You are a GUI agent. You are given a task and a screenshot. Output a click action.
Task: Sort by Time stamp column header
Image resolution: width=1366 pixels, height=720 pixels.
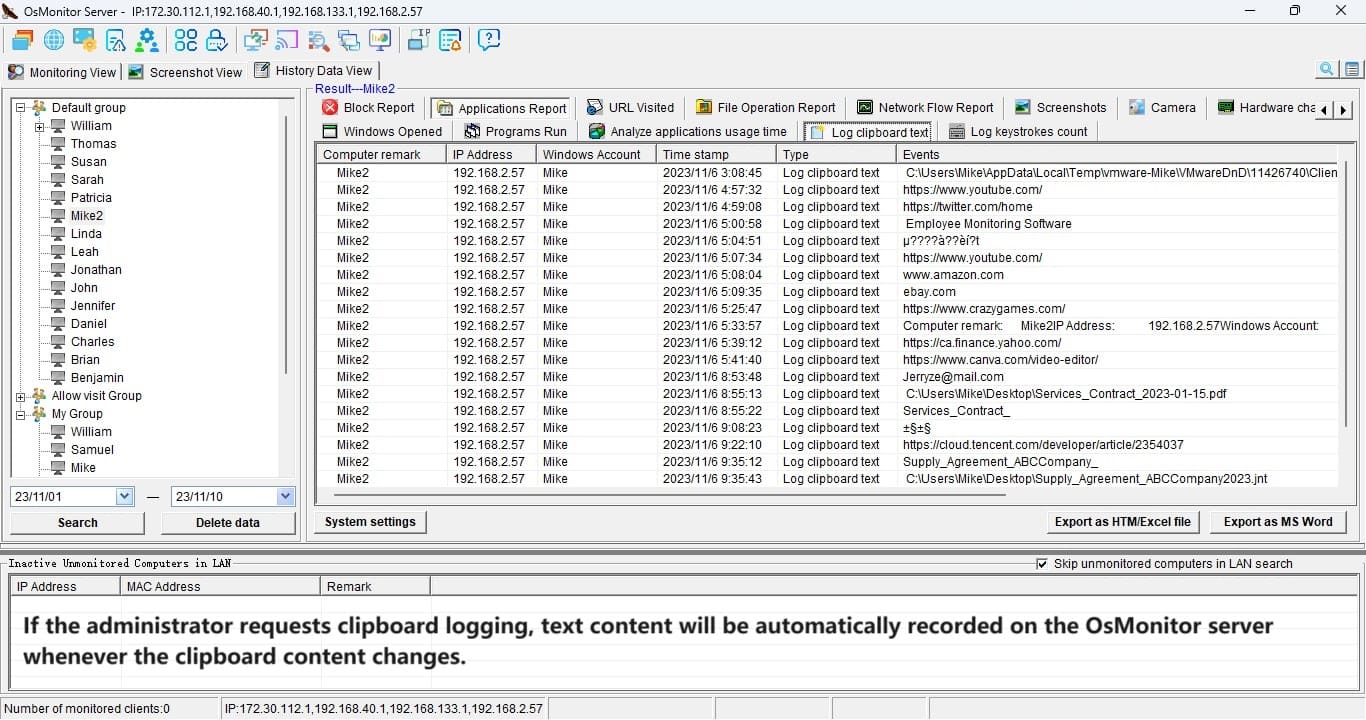click(716, 154)
